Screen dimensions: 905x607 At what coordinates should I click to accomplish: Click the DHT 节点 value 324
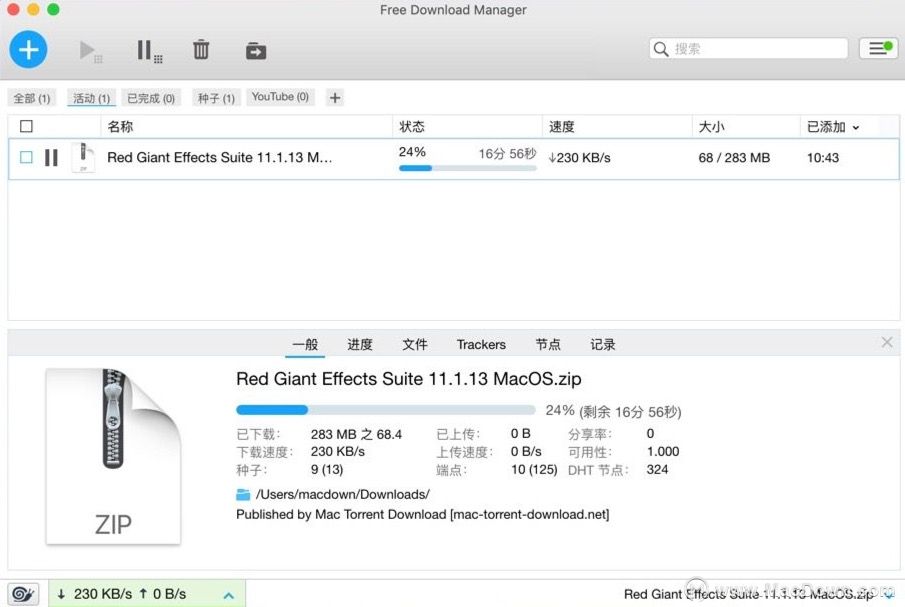click(x=657, y=470)
